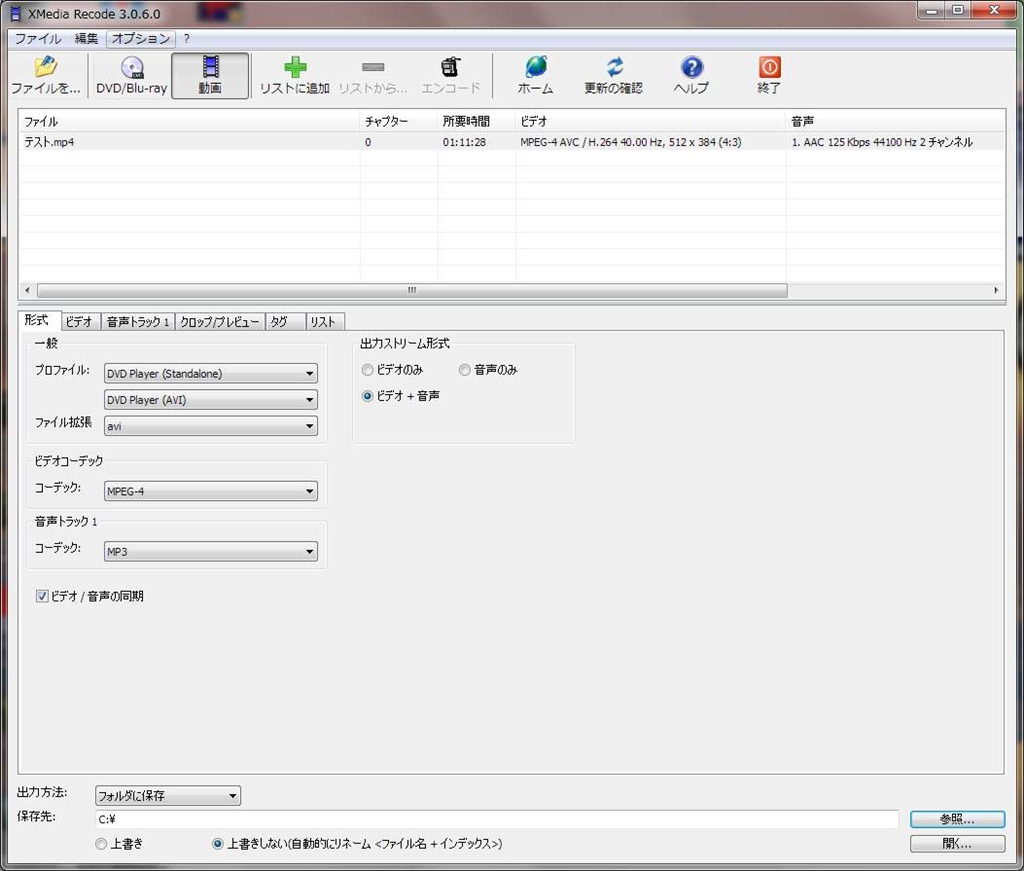Quit using the red 終了 icon
Viewport: 1024px width, 871px height.
click(769, 75)
